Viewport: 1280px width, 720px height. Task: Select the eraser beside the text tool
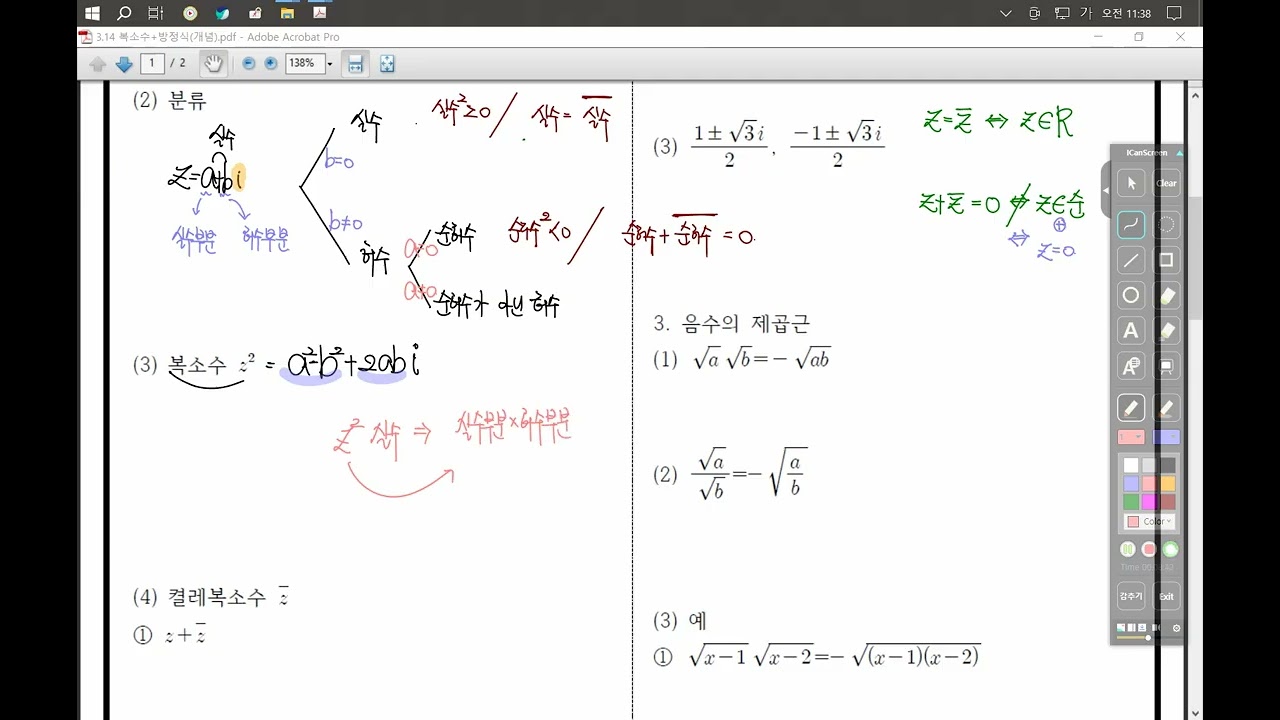point(1166,330)
